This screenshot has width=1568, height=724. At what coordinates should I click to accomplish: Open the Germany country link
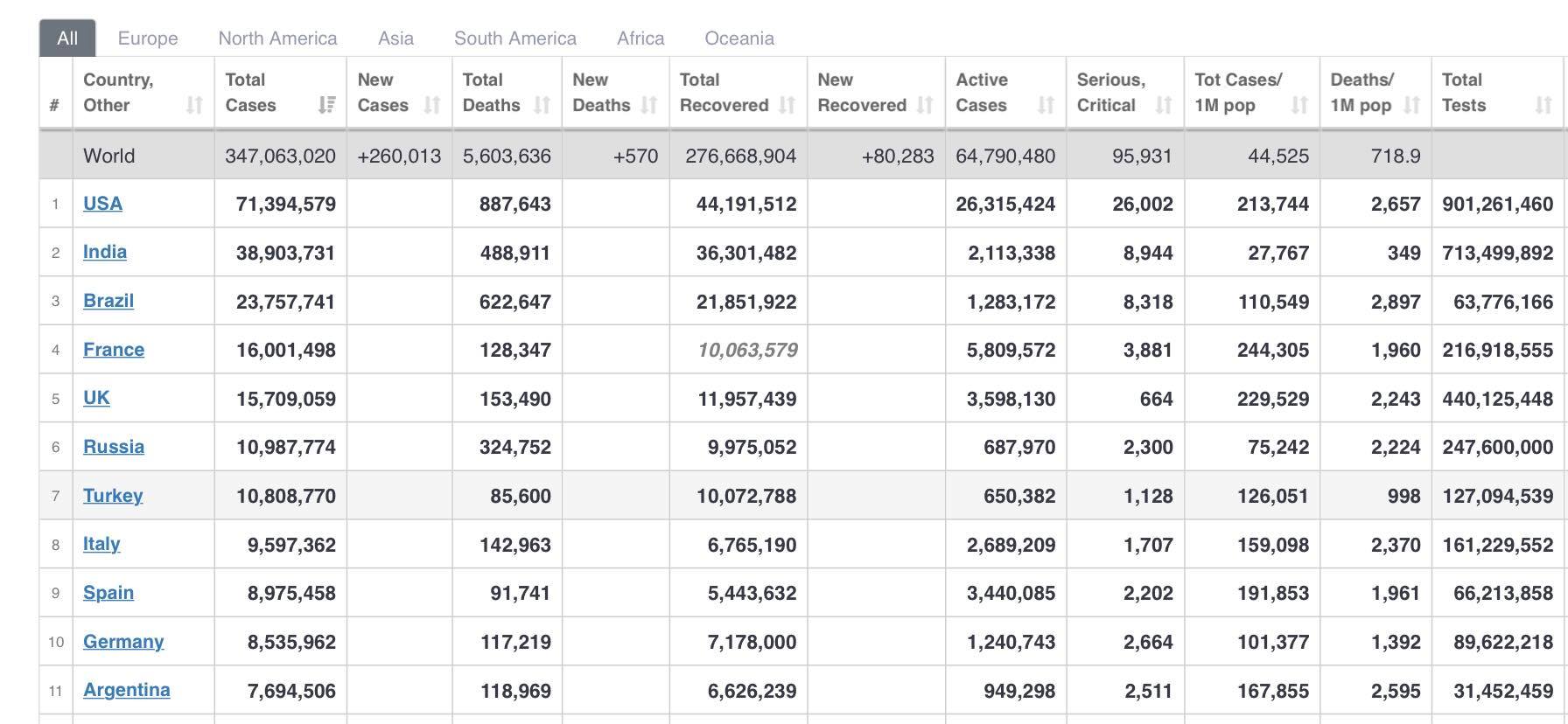pyautogui.click(x=123, y=642)
